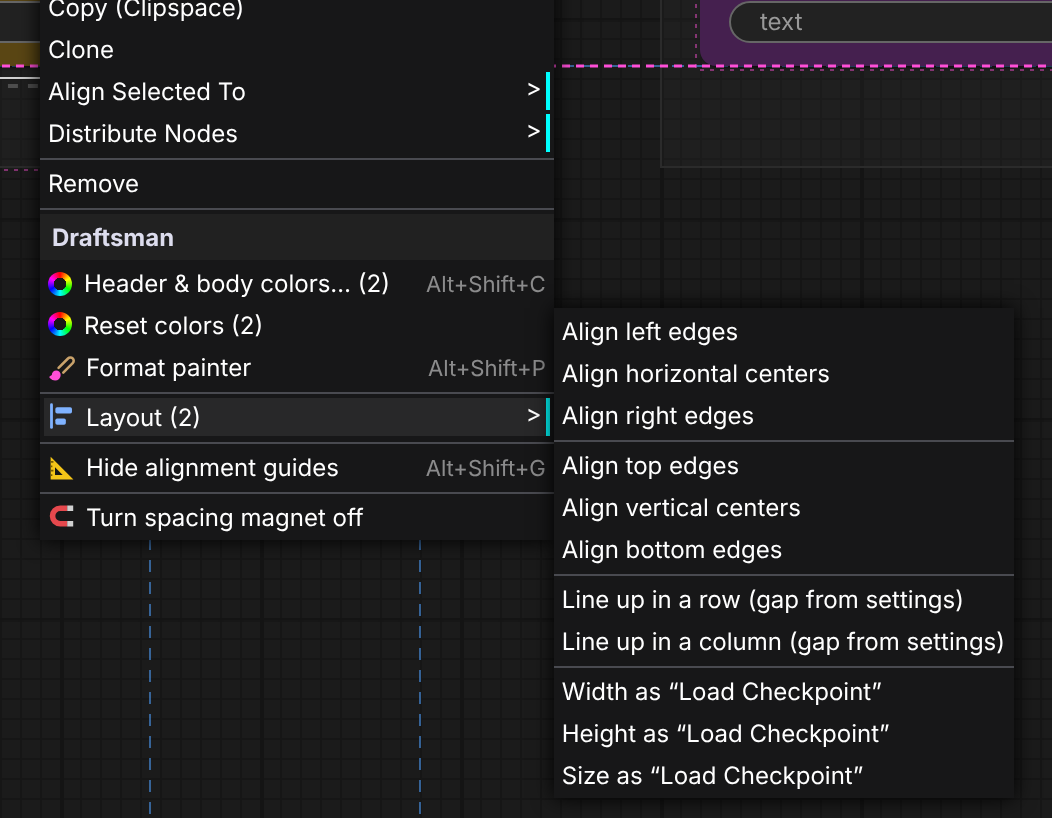Expand the Distribute Nodes arrow

[533, 132]
